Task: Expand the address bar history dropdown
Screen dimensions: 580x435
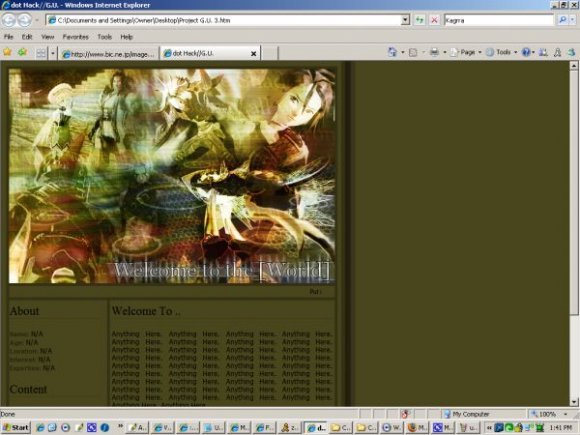Action: (x=405, y=20)
